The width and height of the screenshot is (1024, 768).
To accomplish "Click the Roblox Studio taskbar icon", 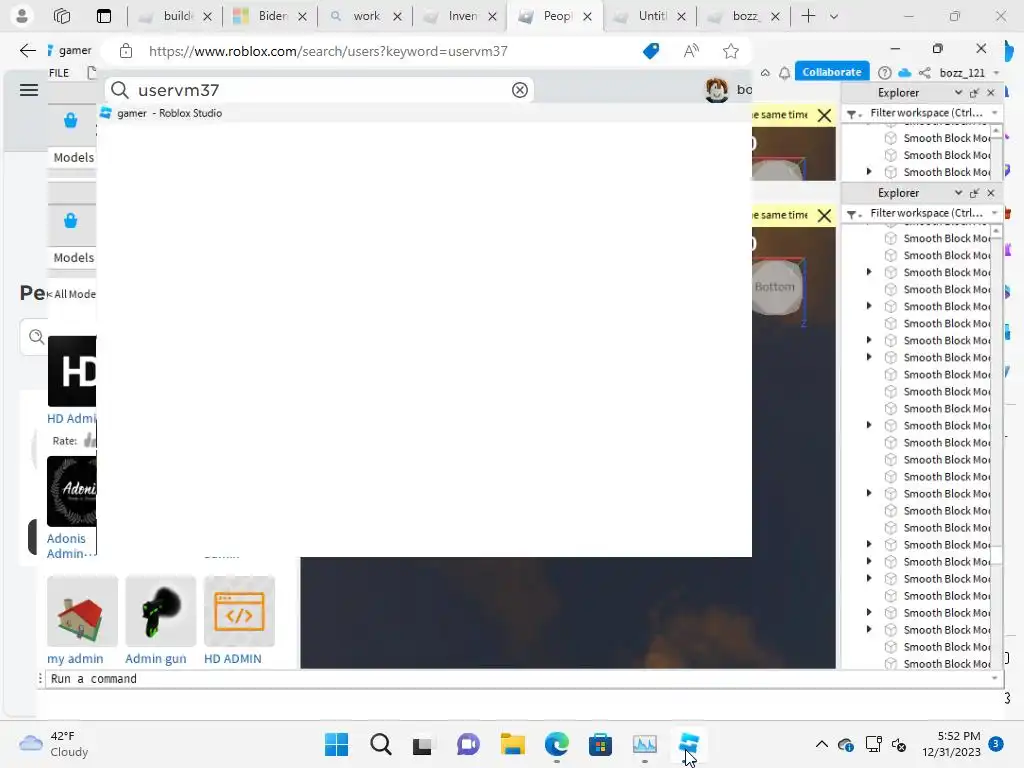I will (688, 744).
